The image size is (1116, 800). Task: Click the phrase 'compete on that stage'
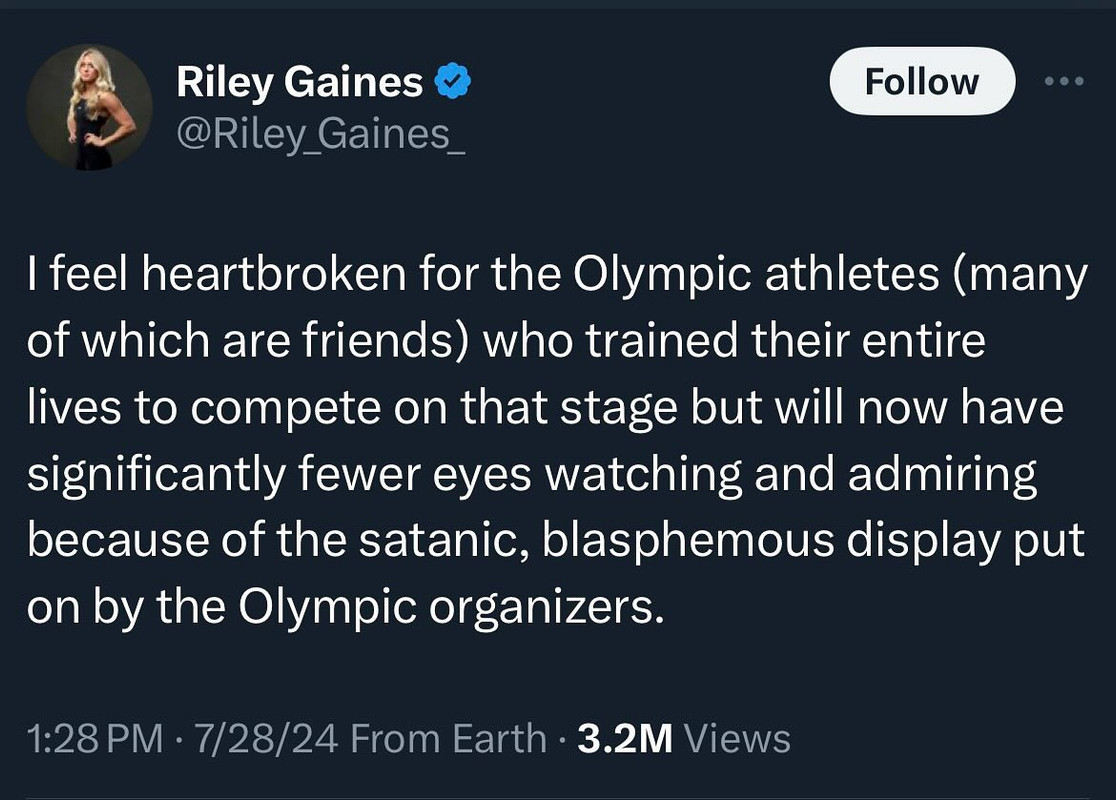pos(433,409)
